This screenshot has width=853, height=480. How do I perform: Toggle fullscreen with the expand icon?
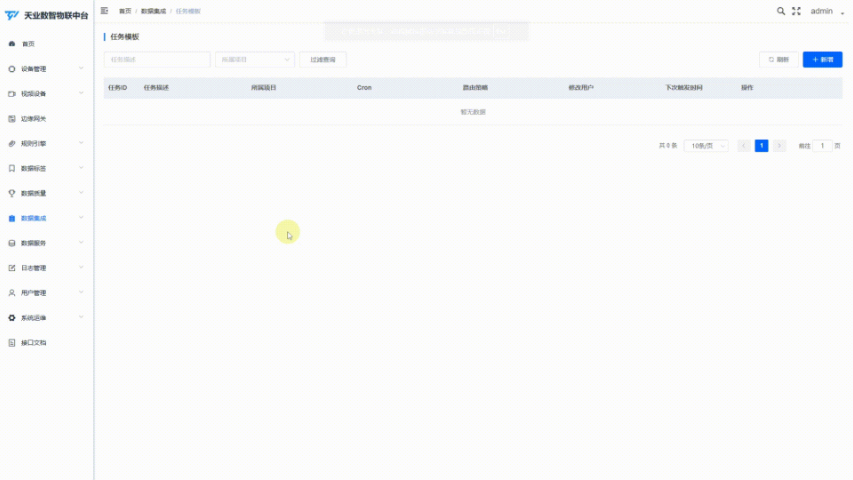[x=796, y=11]
